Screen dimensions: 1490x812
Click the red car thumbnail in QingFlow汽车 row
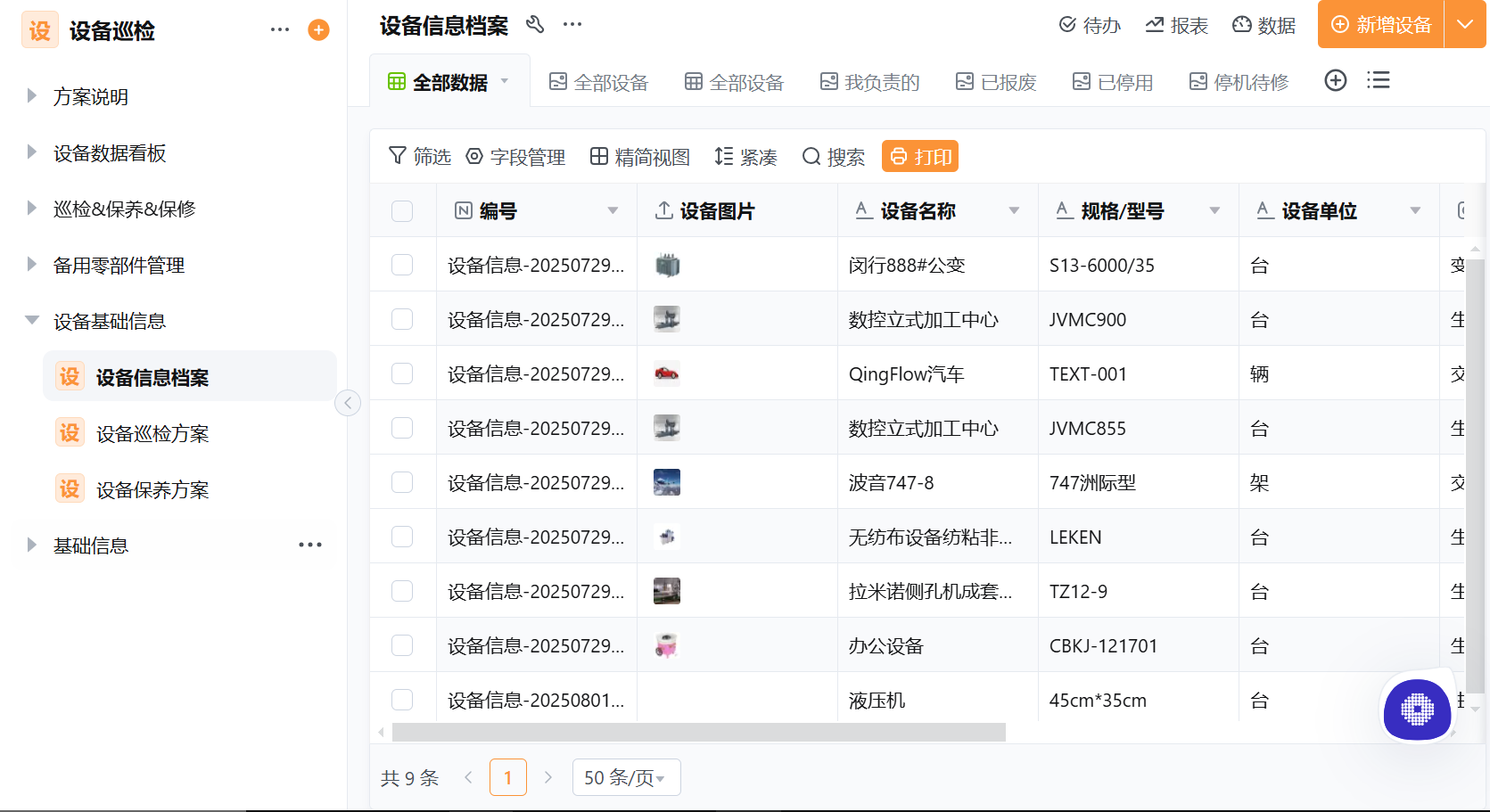coord(666,373)
